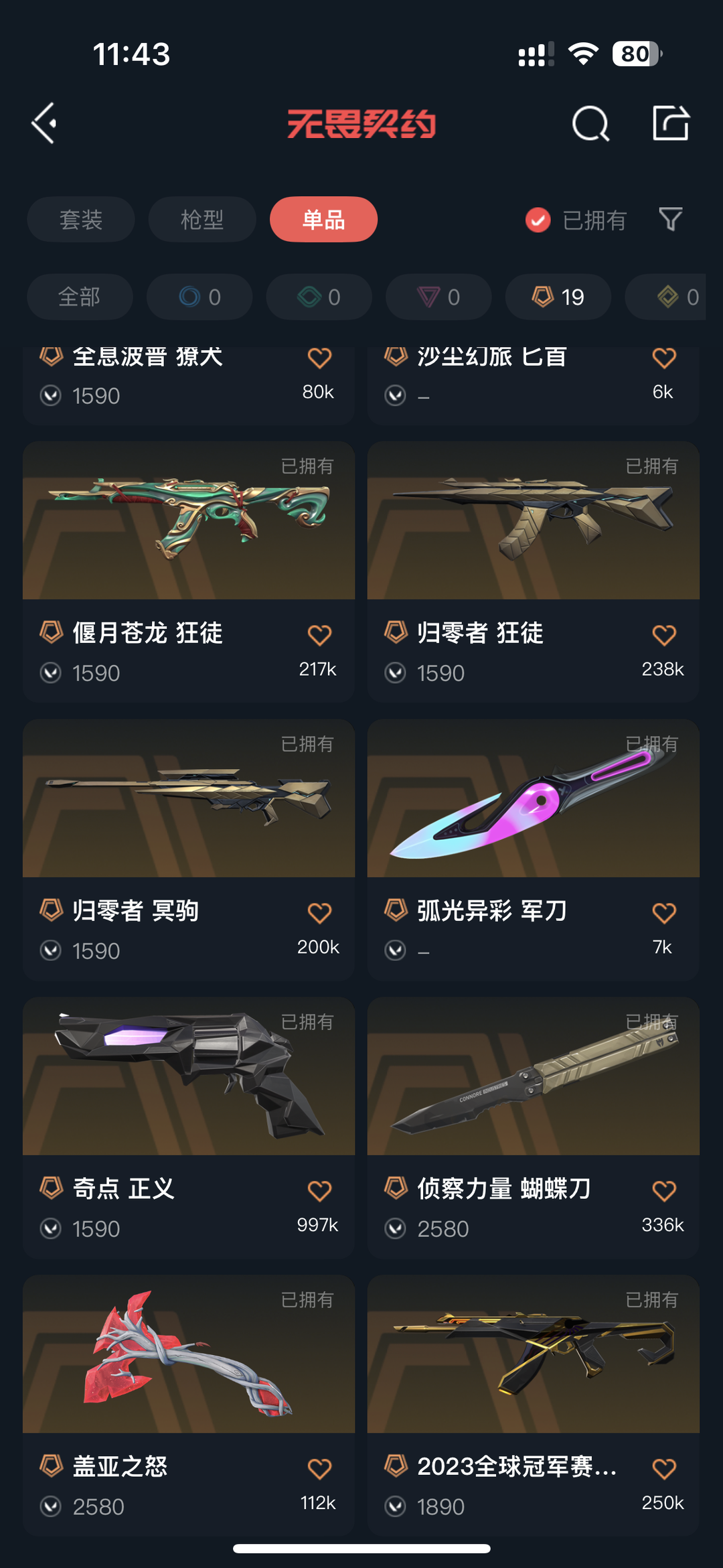Open 归零者 冥驹 sniper thumbnail
Screen dimensions: 723x1568
189,798
